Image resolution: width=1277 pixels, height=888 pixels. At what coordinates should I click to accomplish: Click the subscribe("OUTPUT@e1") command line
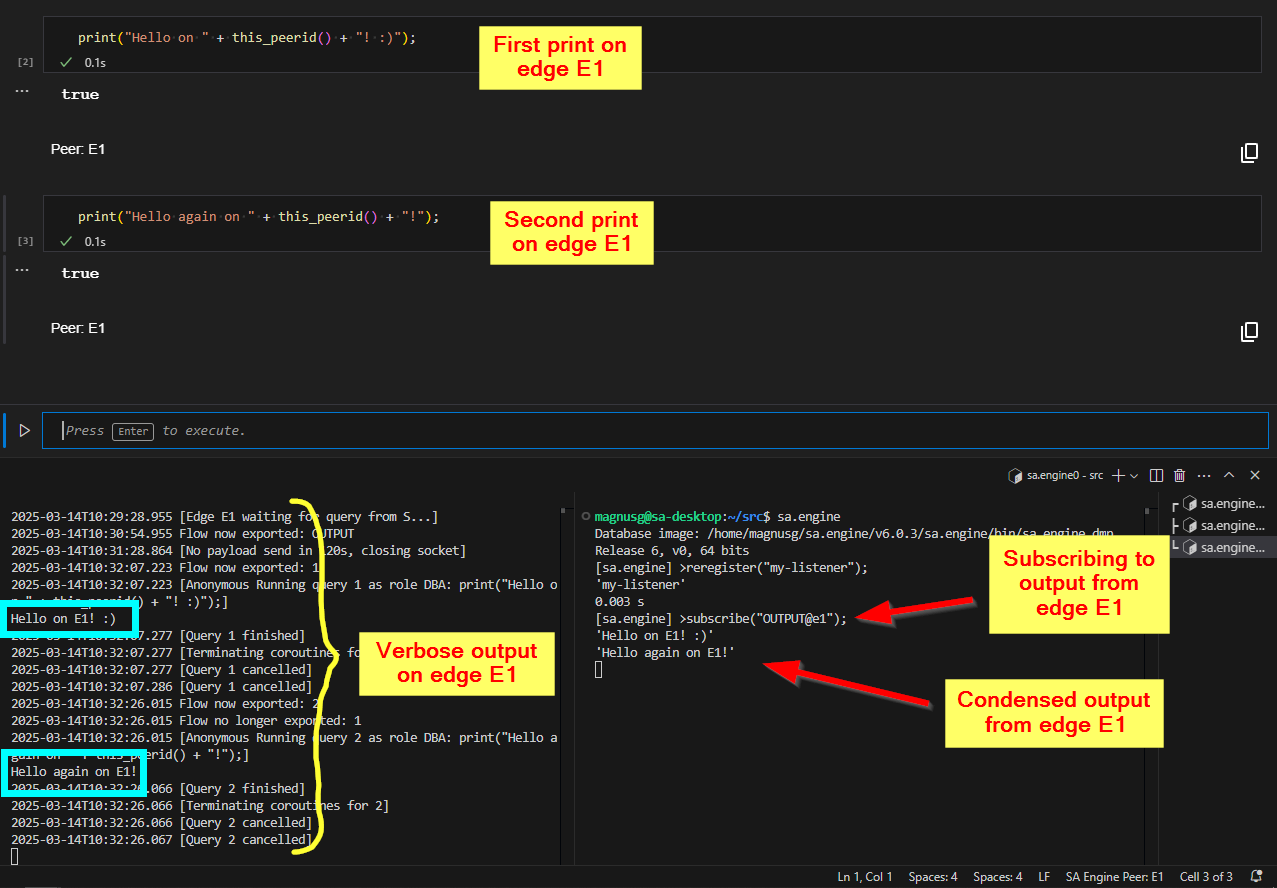tap(721, 618)
